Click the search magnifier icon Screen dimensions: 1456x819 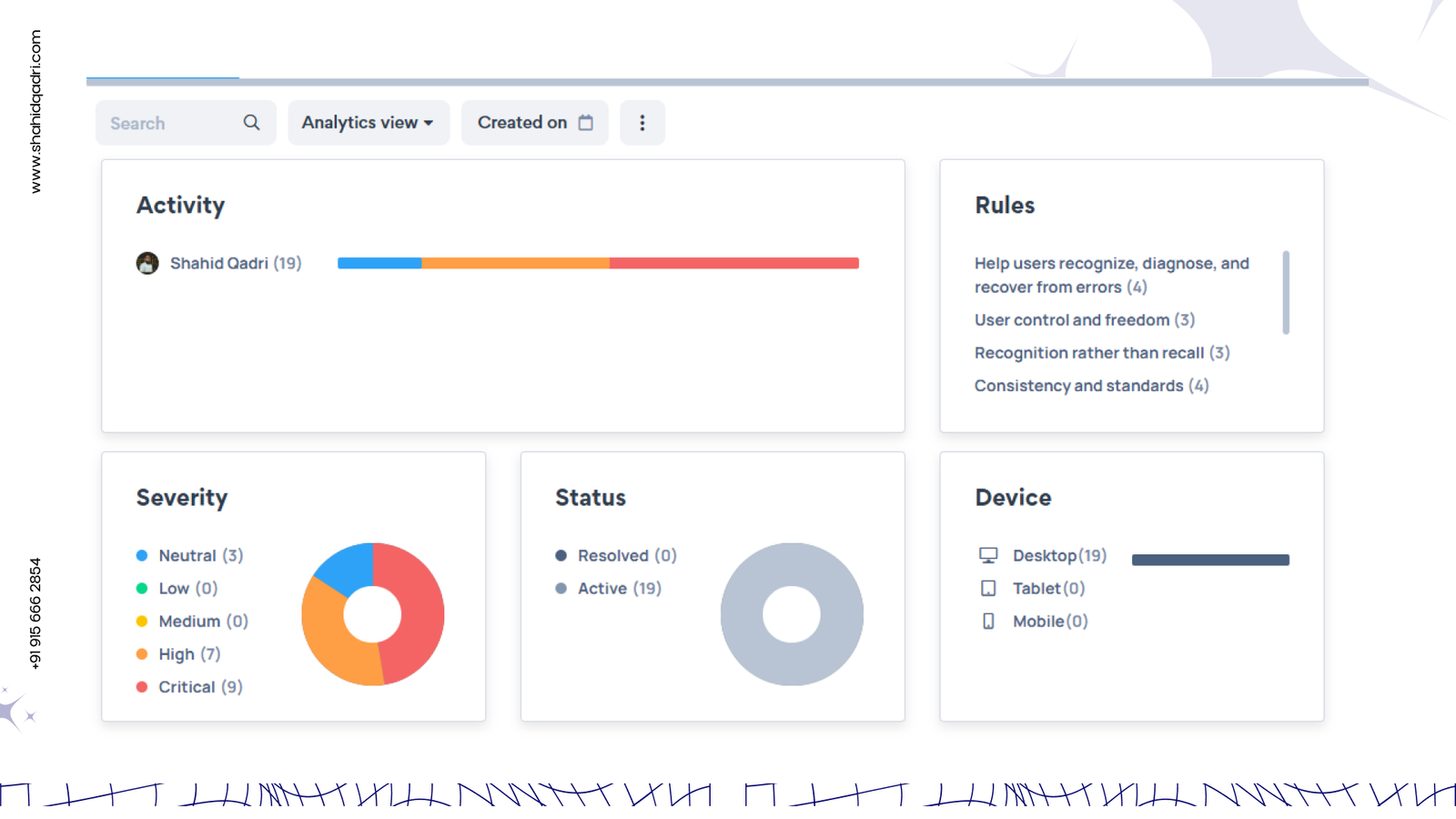coord(251,123)
